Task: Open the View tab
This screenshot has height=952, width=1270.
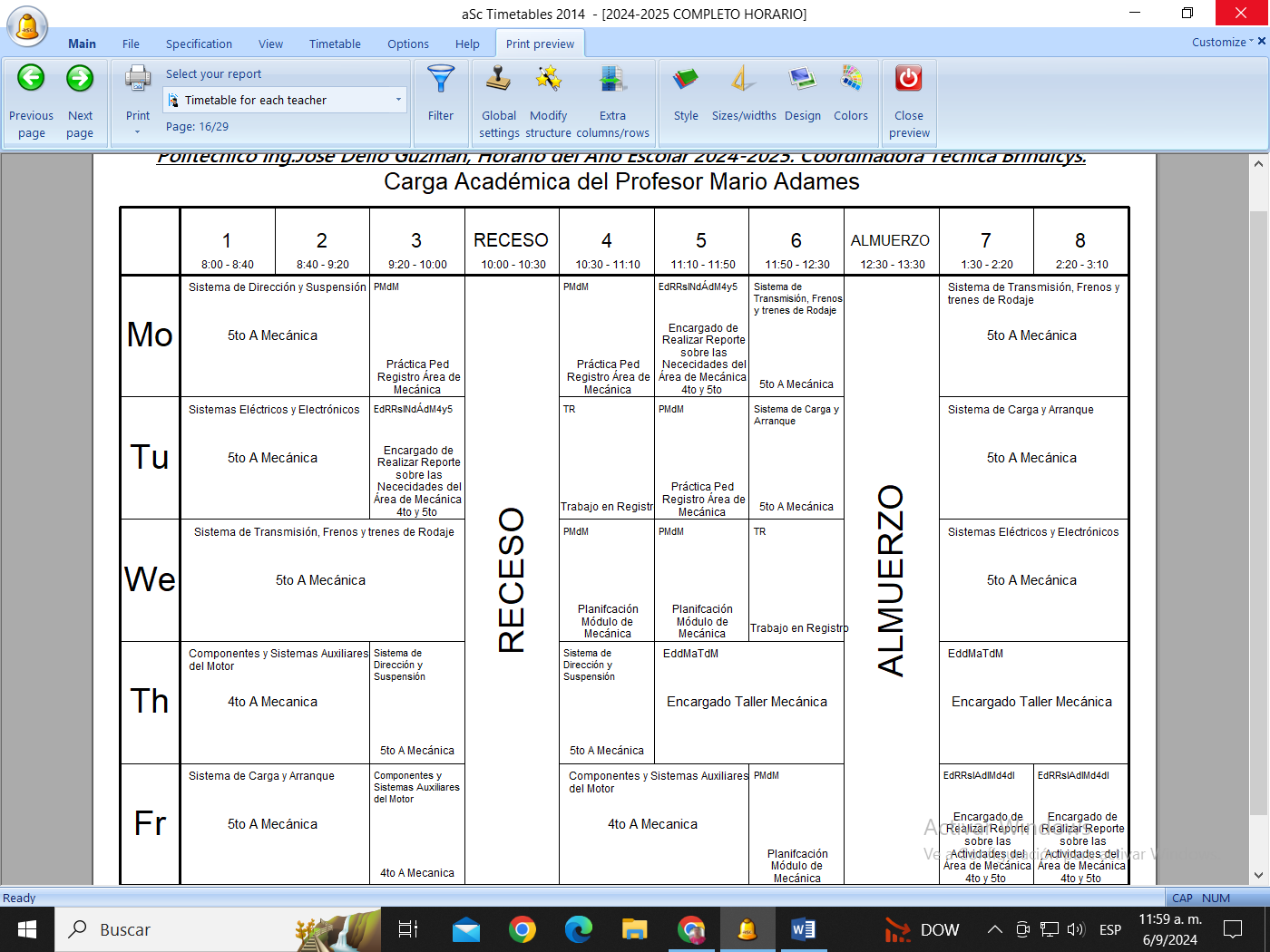Action: [x=270, y=44]
